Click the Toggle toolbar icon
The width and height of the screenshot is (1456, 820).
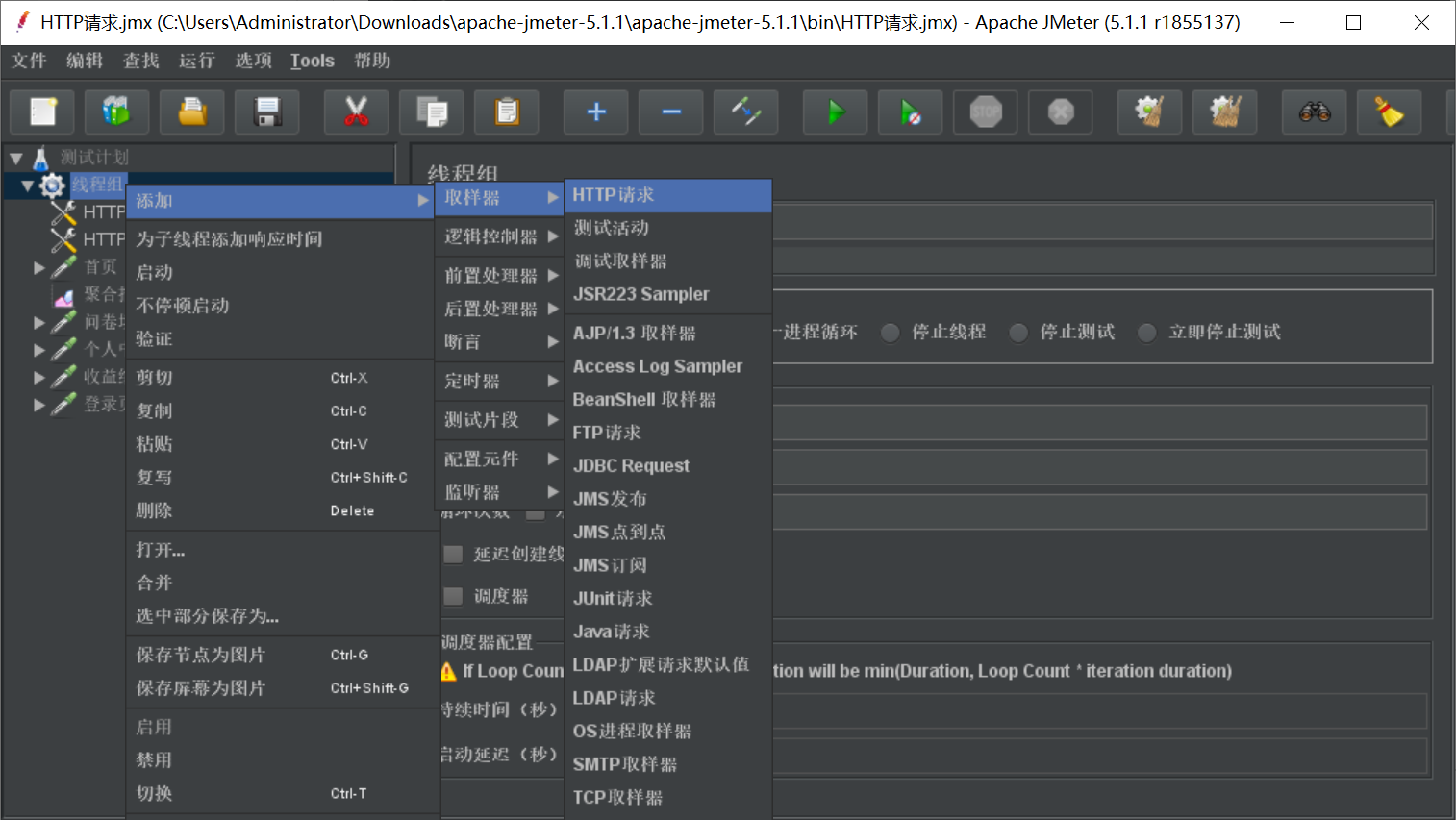click(x=746, y=112)
